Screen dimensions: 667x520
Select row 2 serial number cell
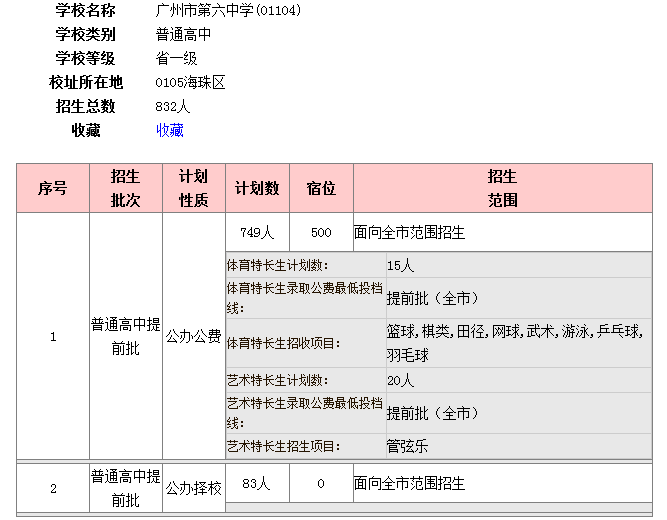(x=53, y=488)
